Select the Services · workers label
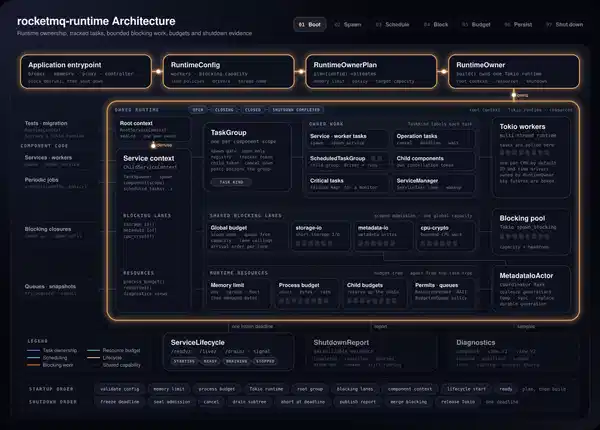Image resolution: width=600 pixels, height=430 pixels. point(48,158)
